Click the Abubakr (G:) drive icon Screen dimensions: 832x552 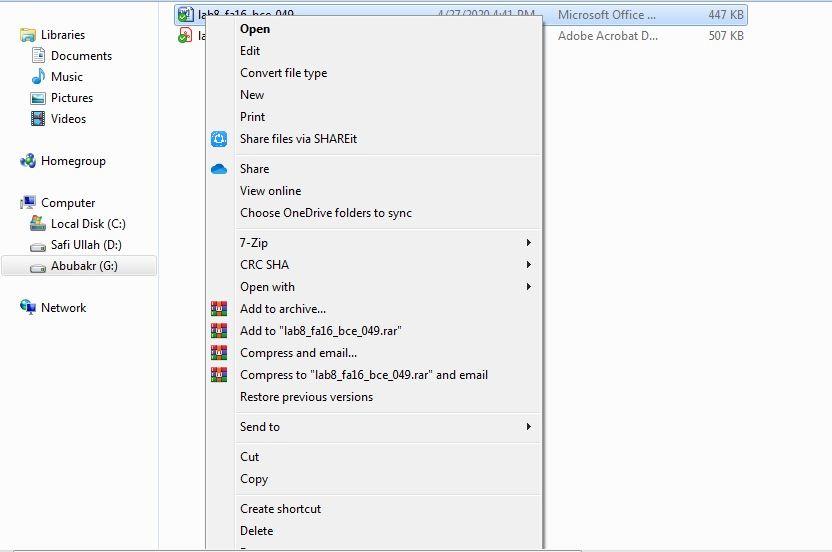pos(38,268)
